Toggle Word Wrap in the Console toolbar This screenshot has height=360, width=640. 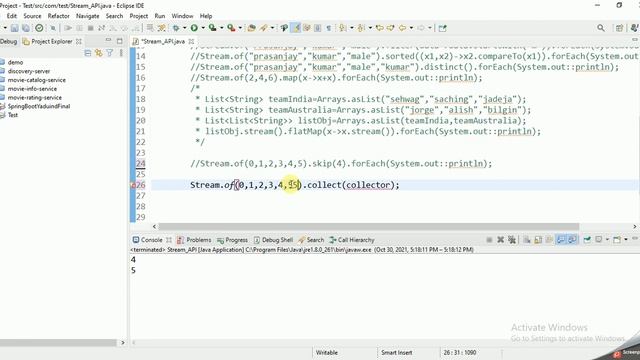tap(549, 240)
